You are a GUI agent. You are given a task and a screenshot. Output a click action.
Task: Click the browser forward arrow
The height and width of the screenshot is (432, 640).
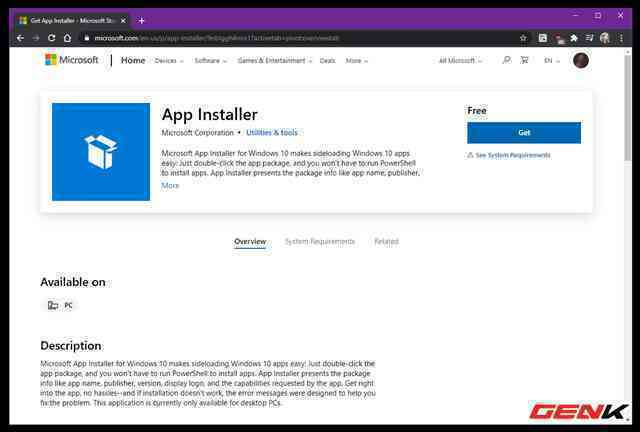36,38
